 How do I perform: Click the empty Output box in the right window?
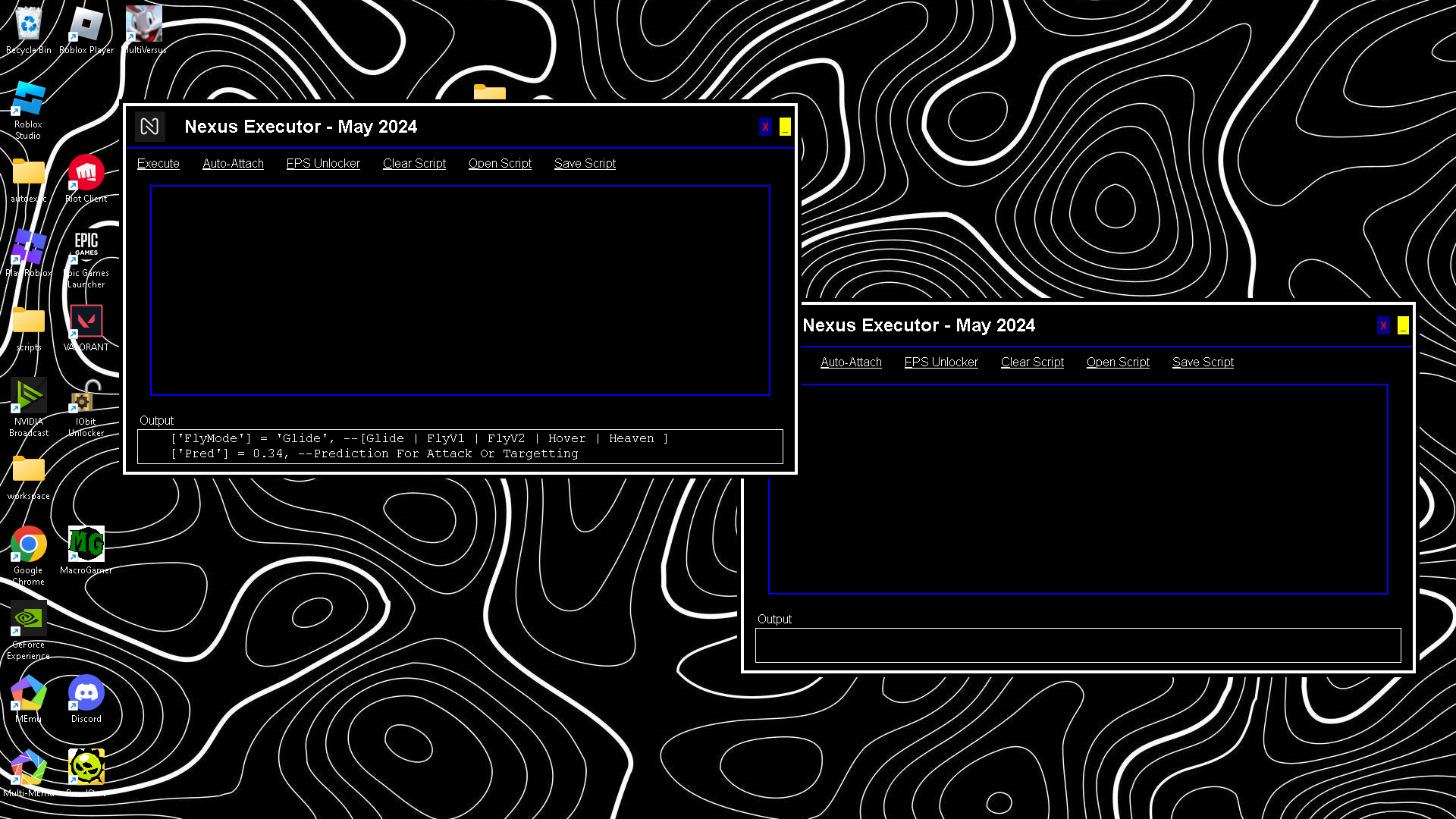[x=1078, y=645]
